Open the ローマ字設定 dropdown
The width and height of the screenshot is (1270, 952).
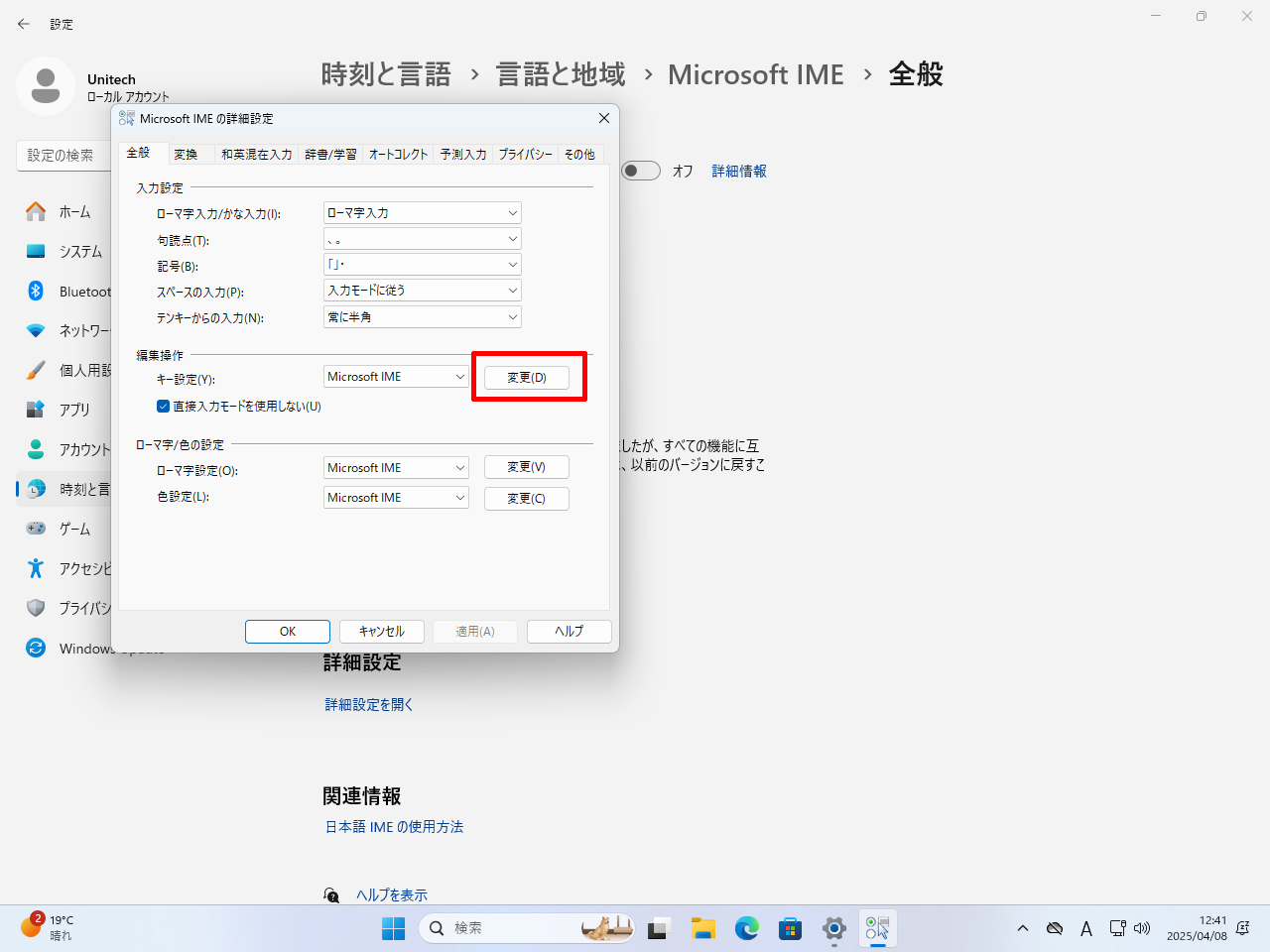396,467
